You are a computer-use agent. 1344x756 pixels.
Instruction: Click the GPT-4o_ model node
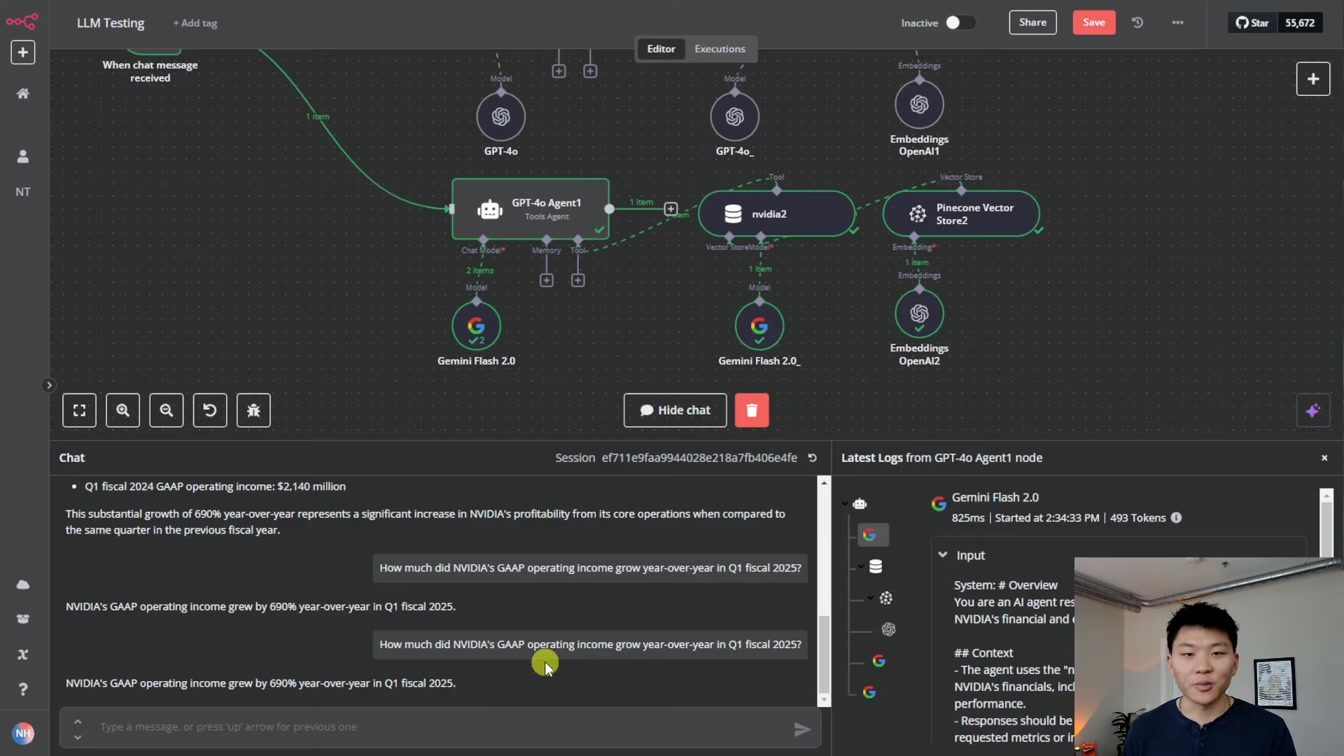(734, 117)
